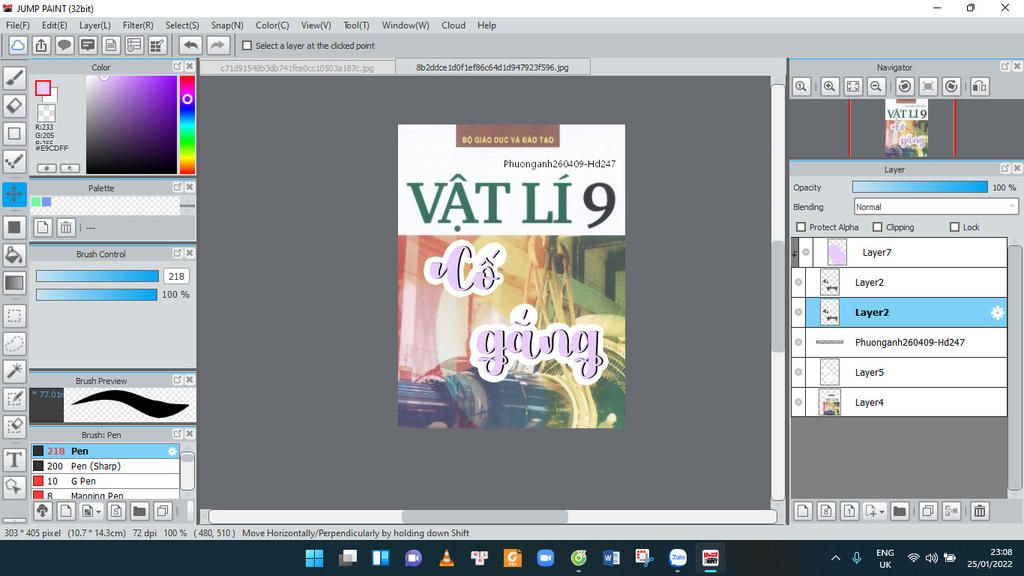Click the Cloud icon in the top toolbar
The image size is (1024, 576).
[18, 46]
